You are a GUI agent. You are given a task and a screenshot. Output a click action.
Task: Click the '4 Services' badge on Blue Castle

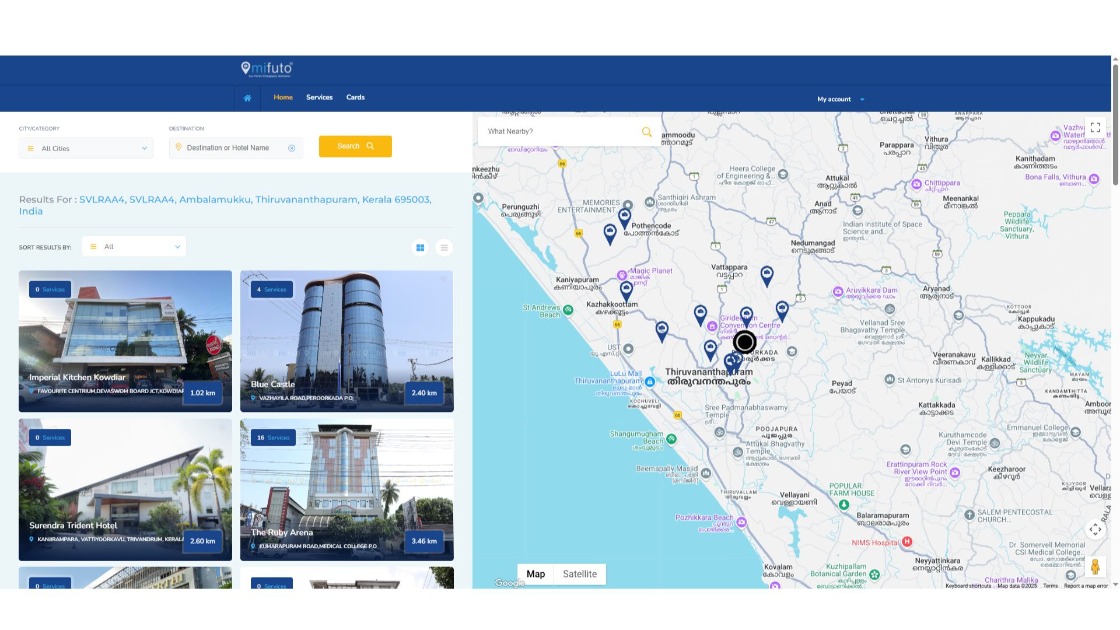click(x=271, y=289)
